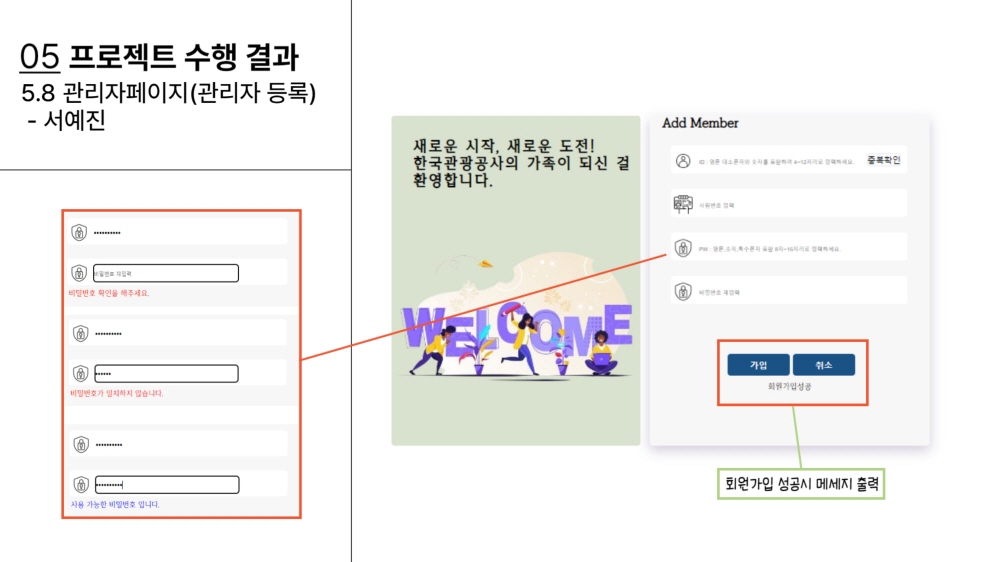
Task: Click the topmost shield icon in left panel
Action: [79, 232]
